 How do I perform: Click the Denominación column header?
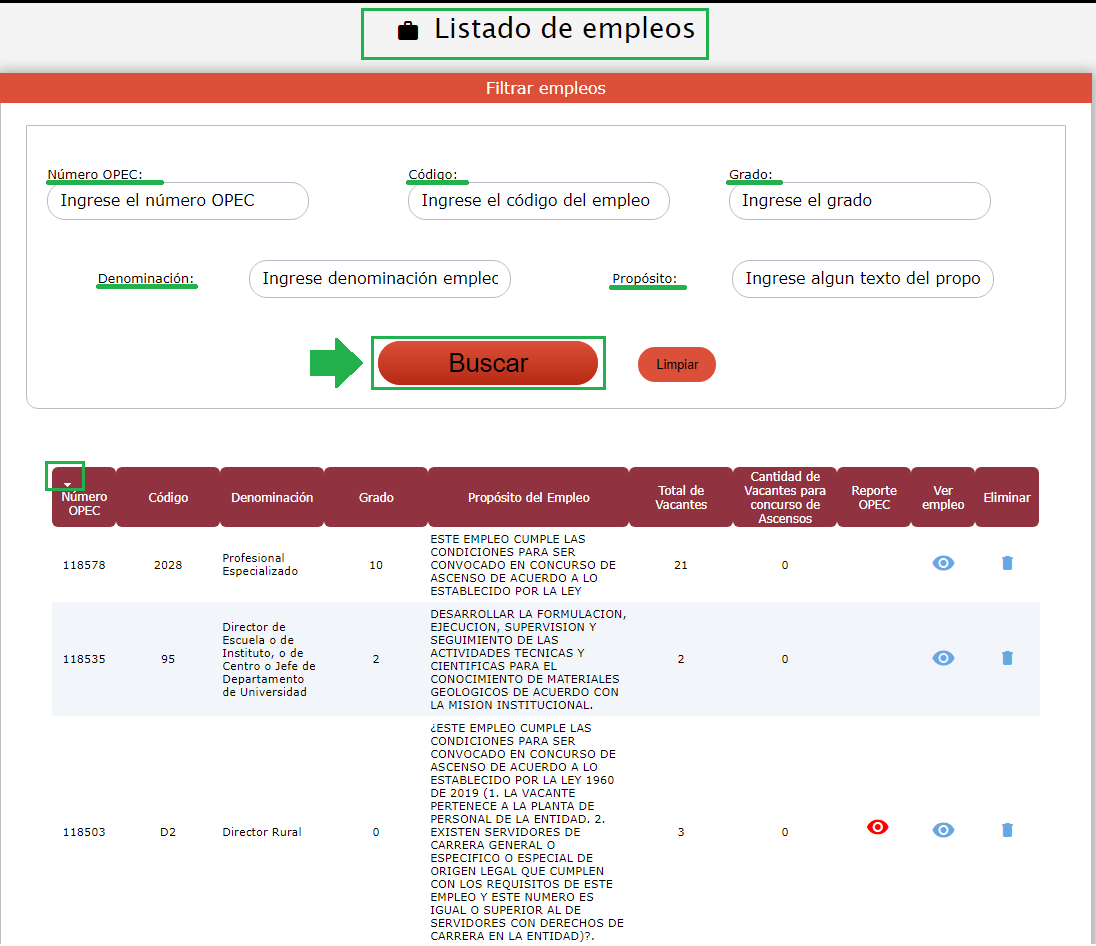click(x=272, y=497)
